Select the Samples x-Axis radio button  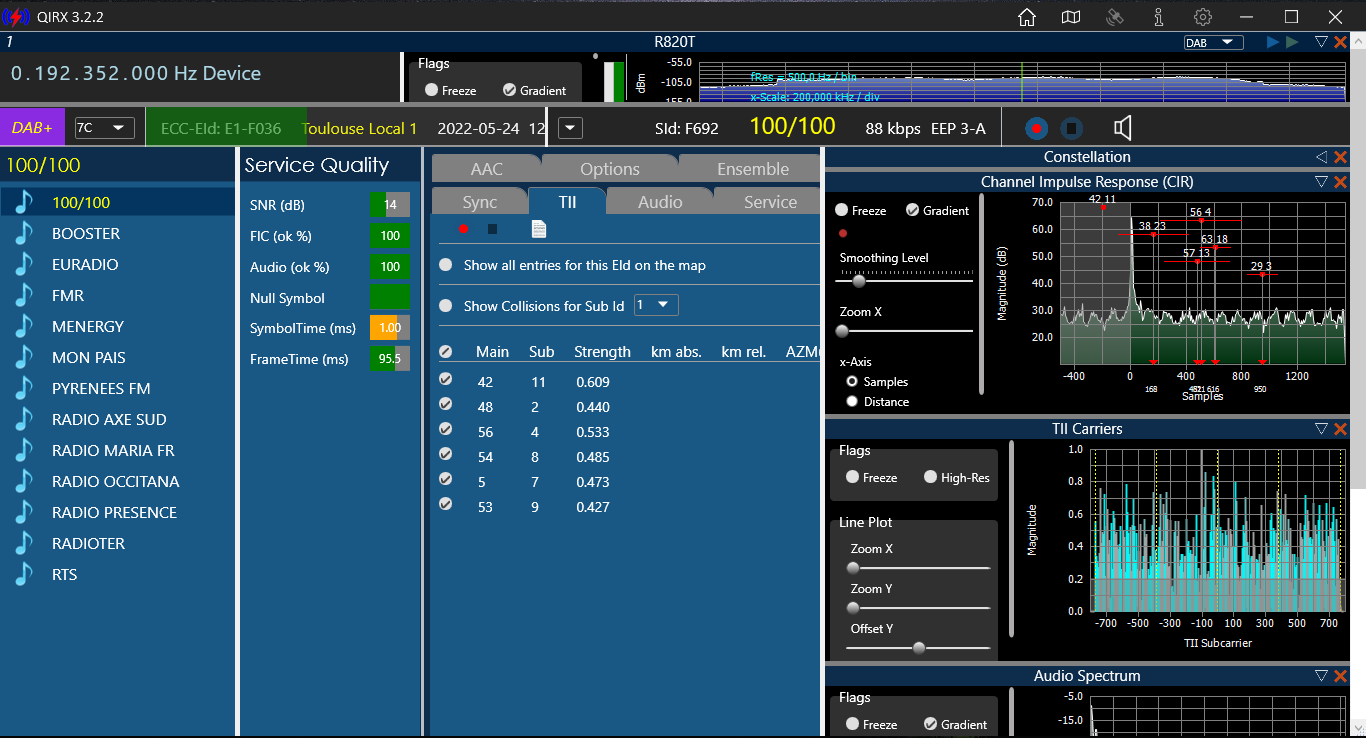click(852, 381)
